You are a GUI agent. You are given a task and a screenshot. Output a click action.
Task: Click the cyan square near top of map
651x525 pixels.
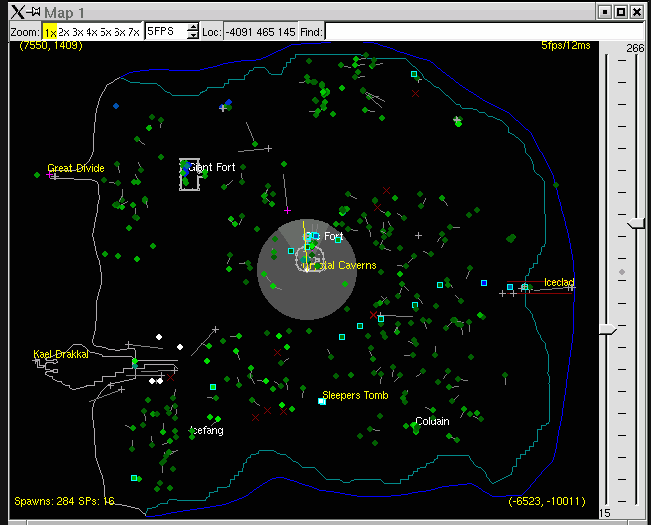(414, 74)
